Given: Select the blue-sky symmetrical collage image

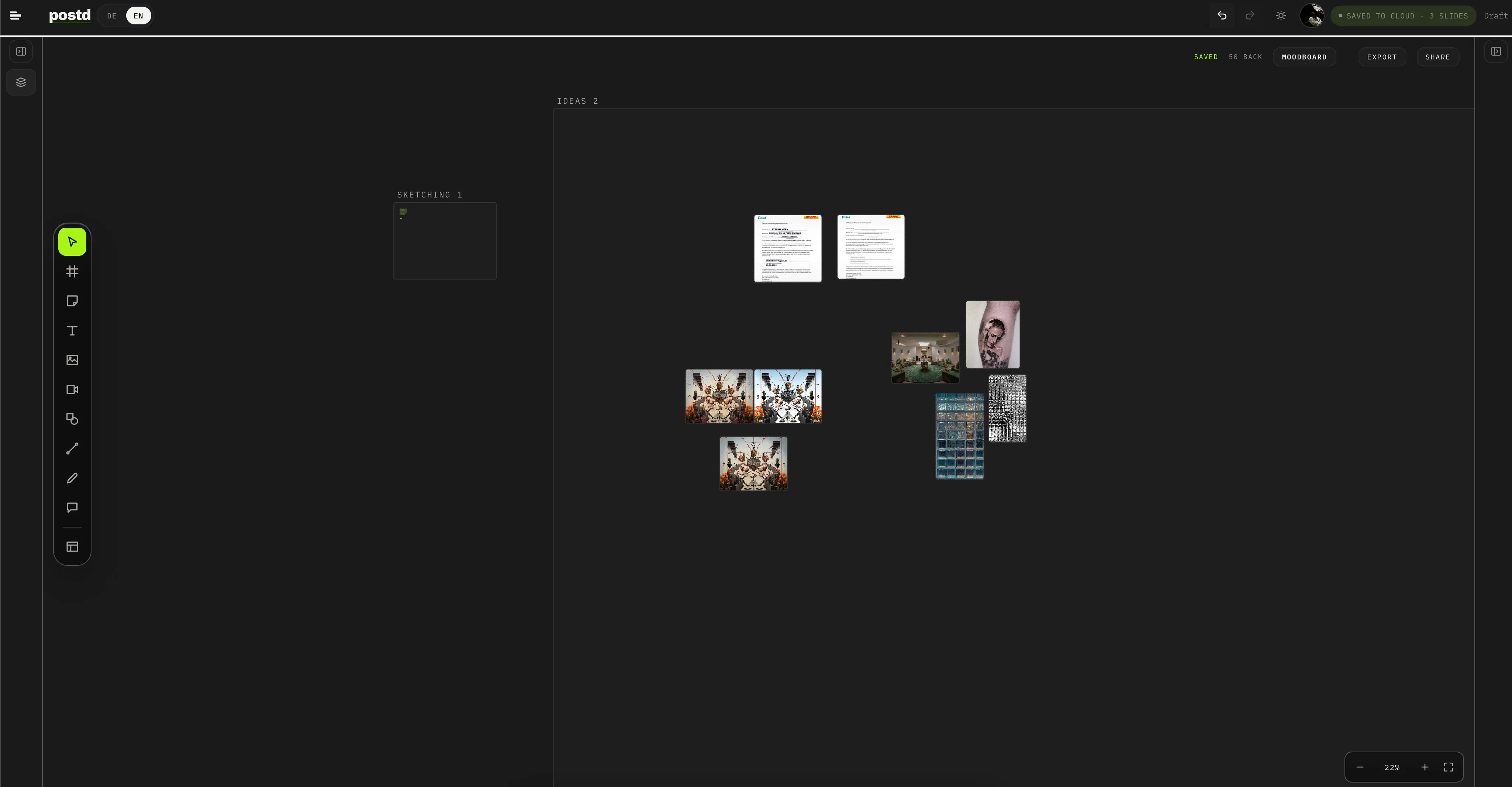Looking at the screenshot, I should (x=788, y=396).
